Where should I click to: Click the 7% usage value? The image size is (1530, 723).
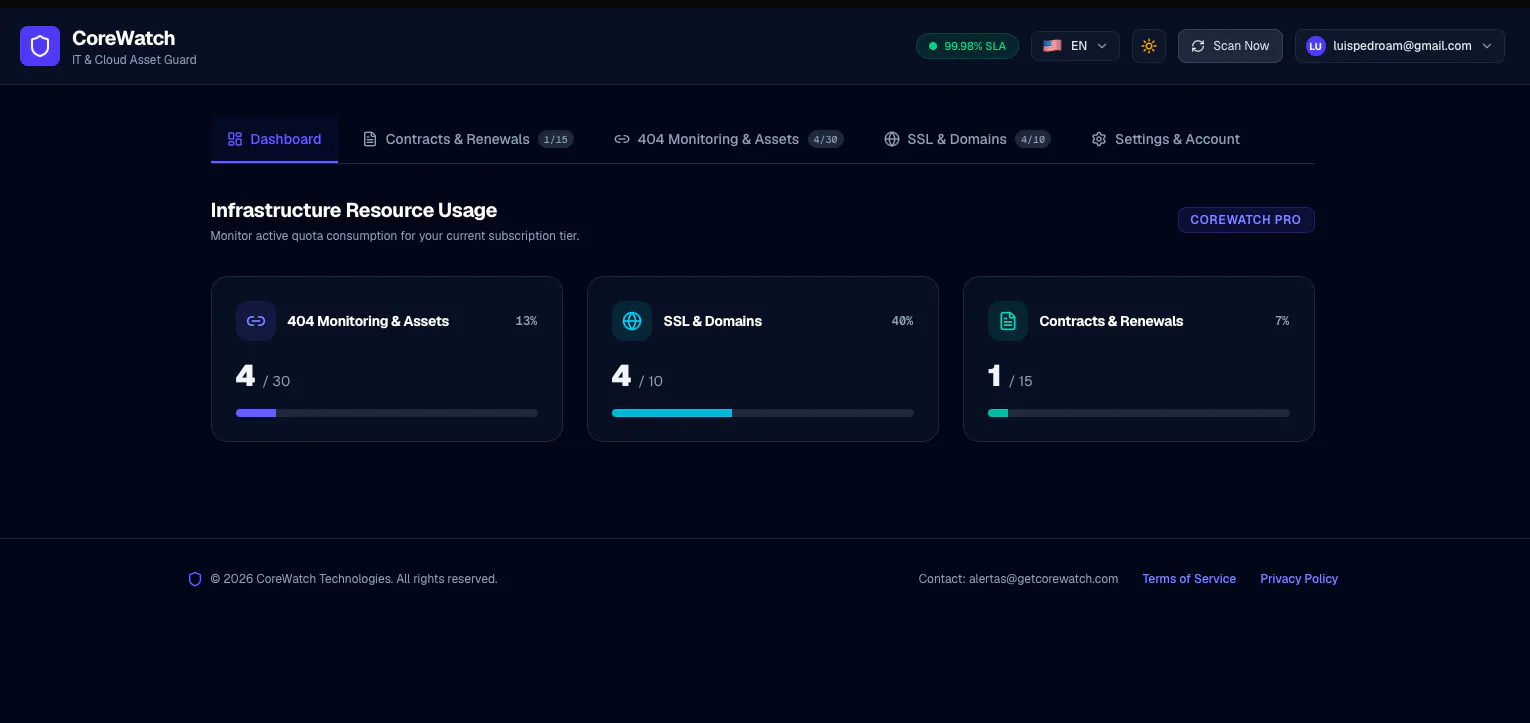(x=1282, y=321)
